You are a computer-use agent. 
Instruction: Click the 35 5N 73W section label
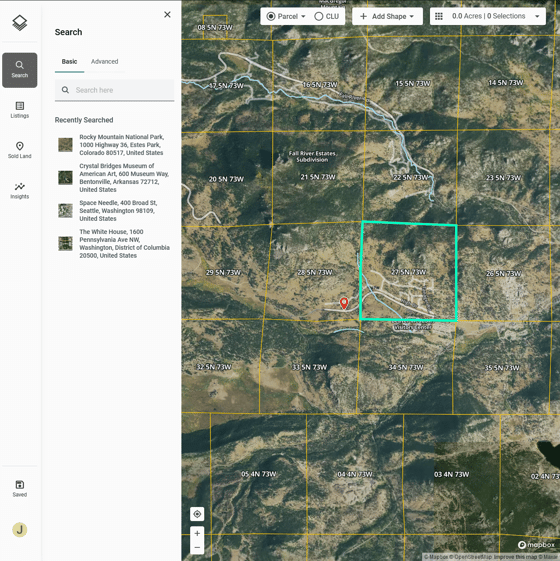(x=502, y=367)
